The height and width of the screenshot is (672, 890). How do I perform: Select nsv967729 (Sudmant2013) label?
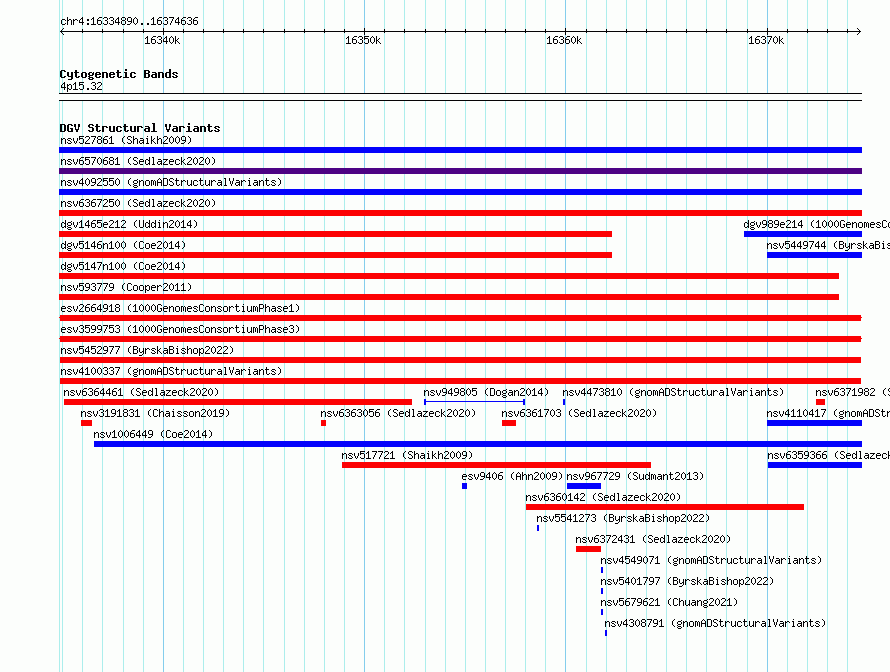pyautogui.click(x=635, y=476)
